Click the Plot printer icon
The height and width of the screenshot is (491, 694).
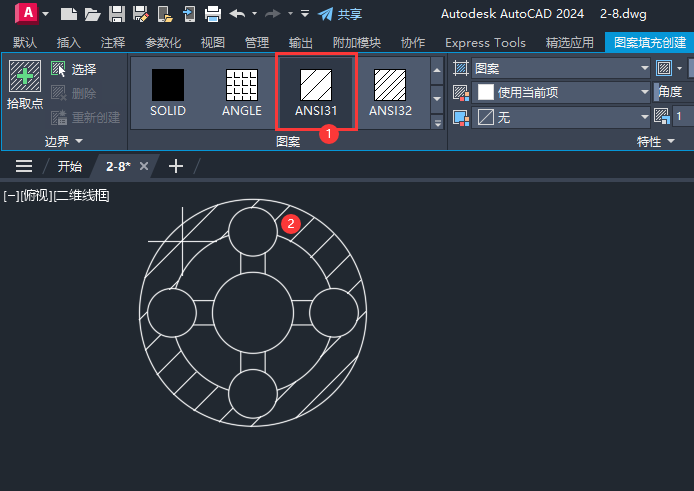click(213, 14)
